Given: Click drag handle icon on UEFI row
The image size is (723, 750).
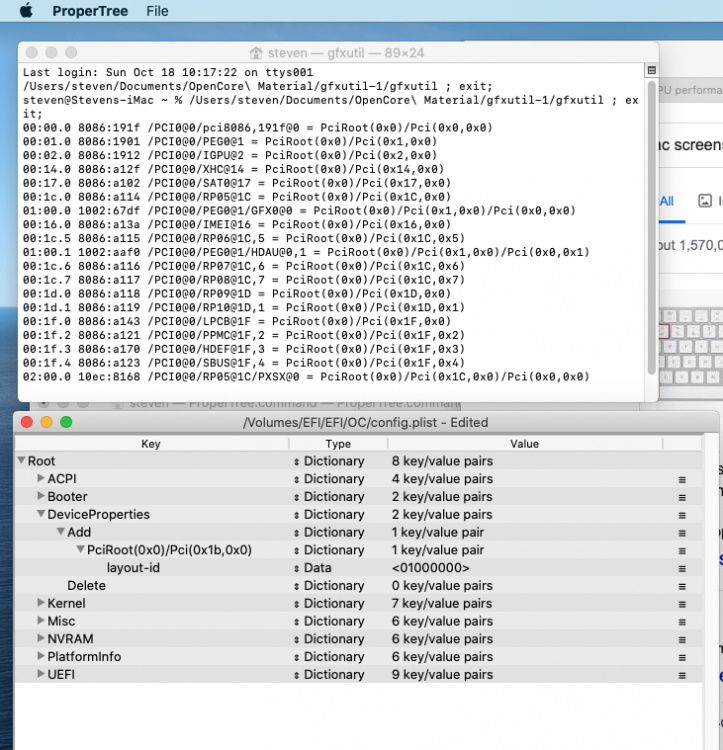Looking at the screenshot, I should [682, 675].
